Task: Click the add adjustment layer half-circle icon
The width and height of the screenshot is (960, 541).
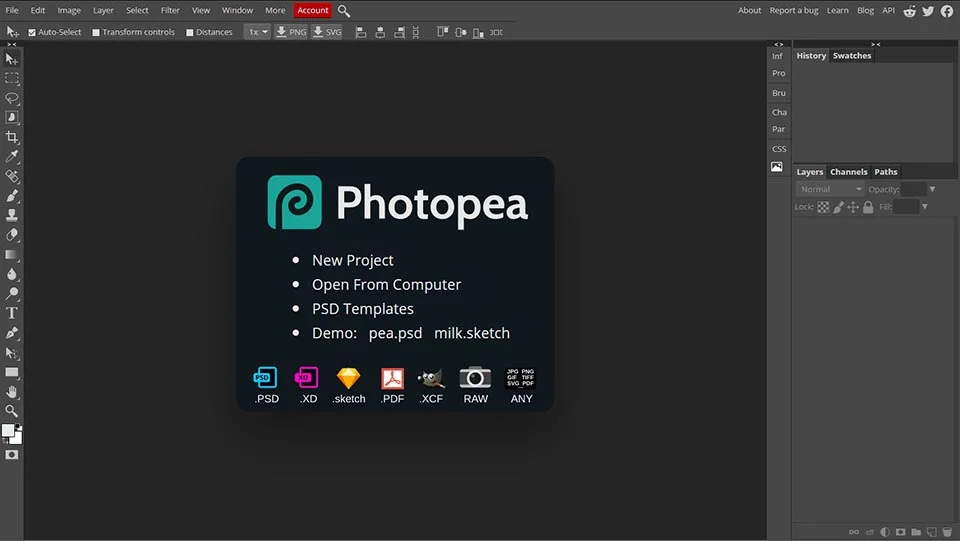Action: [885, 532]
